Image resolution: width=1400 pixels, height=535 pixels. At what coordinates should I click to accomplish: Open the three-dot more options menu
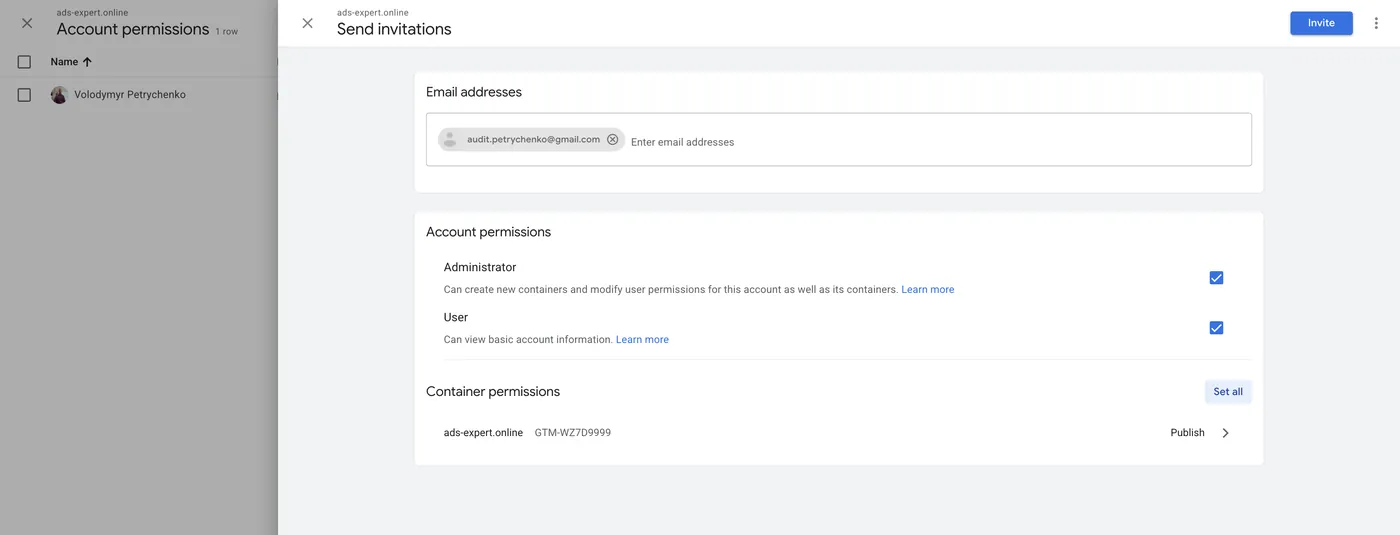[x=1377, y=23]
